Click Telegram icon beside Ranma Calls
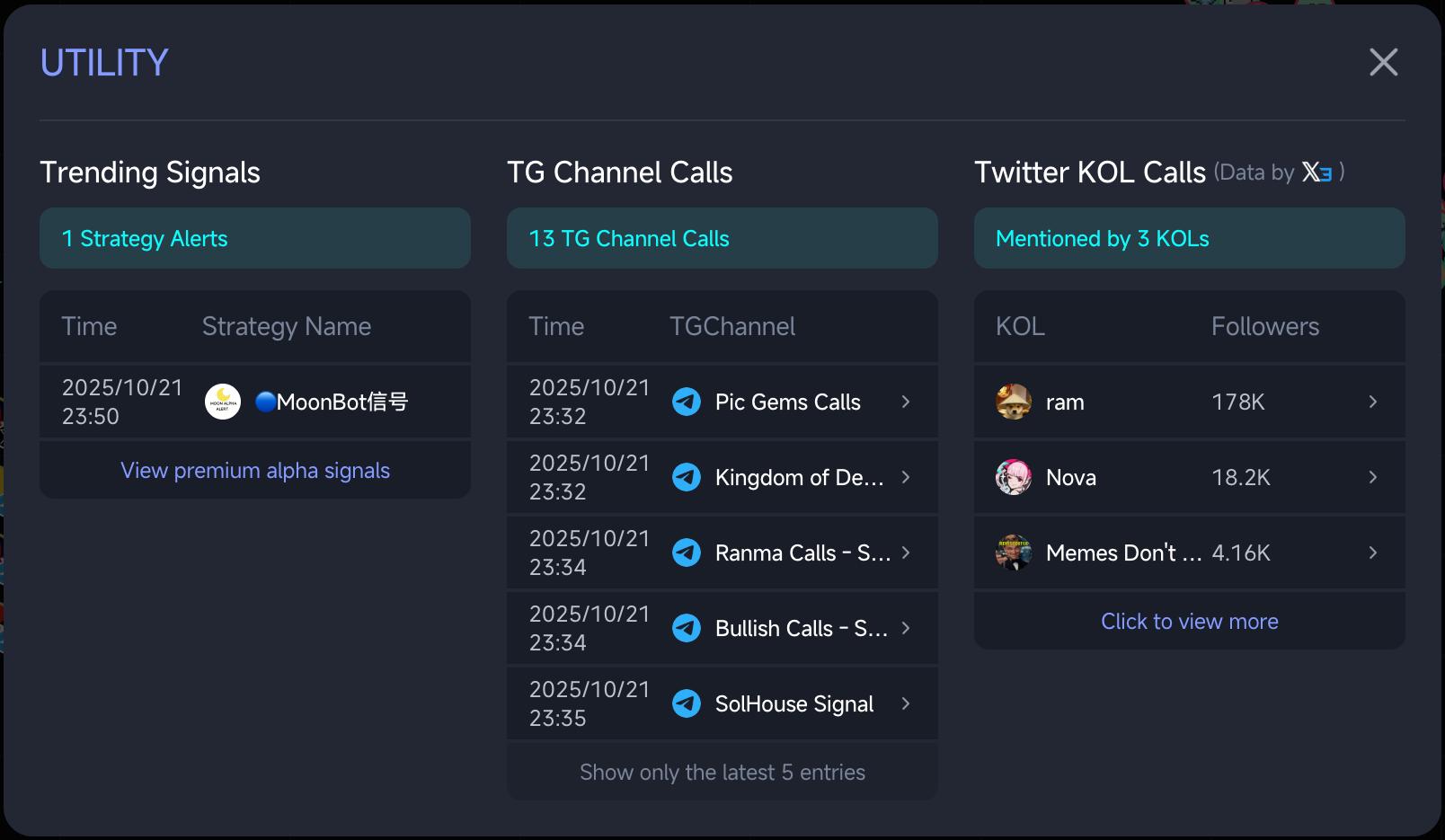This screenshot has height=840, width=1445. click(x=687, y=553)
